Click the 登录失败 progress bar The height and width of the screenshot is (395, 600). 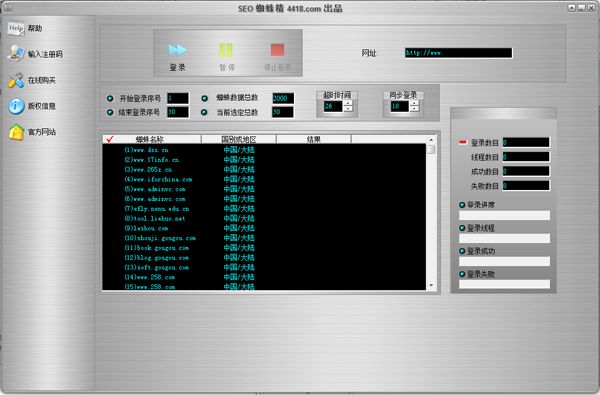click(504, 284)
